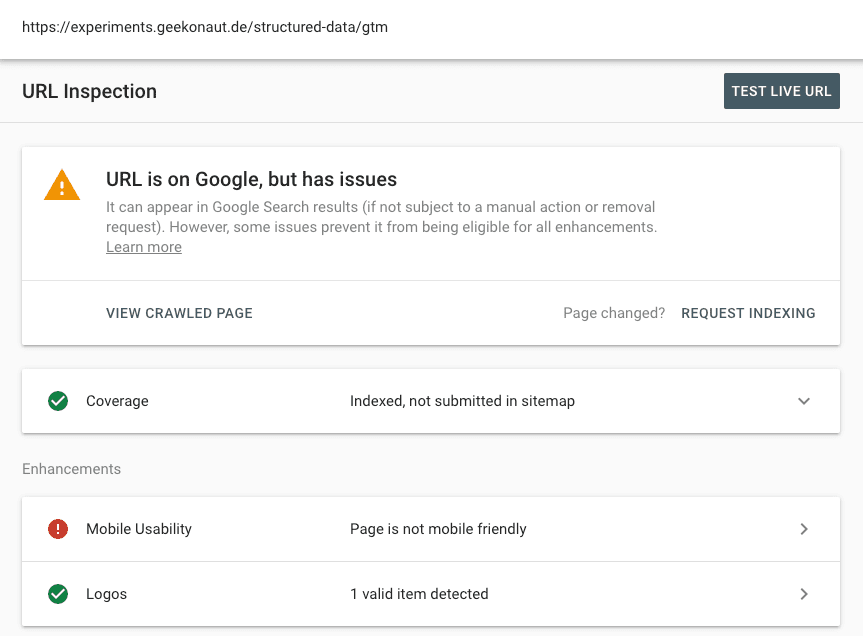Click the URL Inspection heading
Screen dimensions: 863x636
[x=89, y=91]
